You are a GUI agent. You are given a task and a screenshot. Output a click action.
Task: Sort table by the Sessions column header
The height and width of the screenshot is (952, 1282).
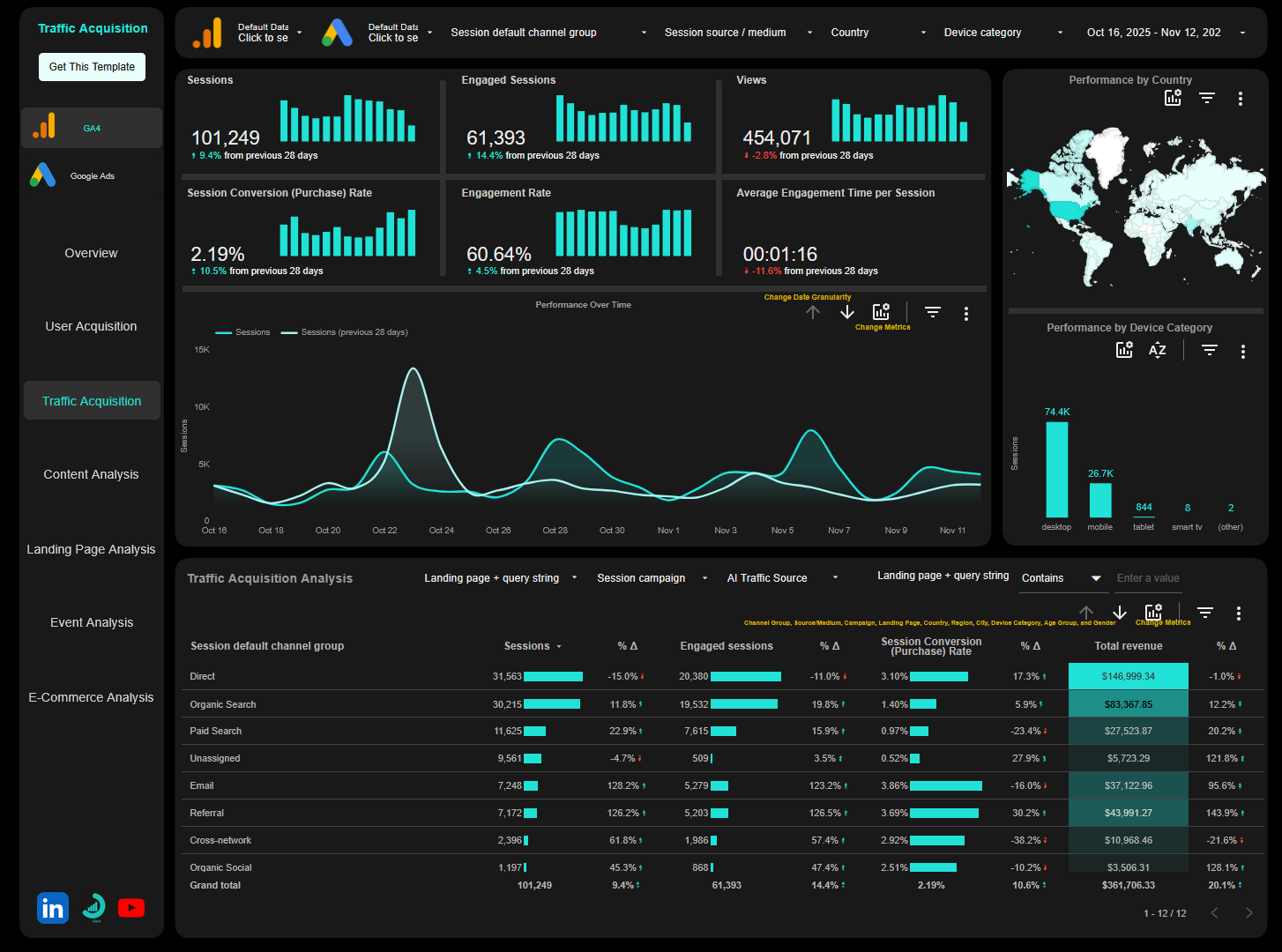point(527,646)
